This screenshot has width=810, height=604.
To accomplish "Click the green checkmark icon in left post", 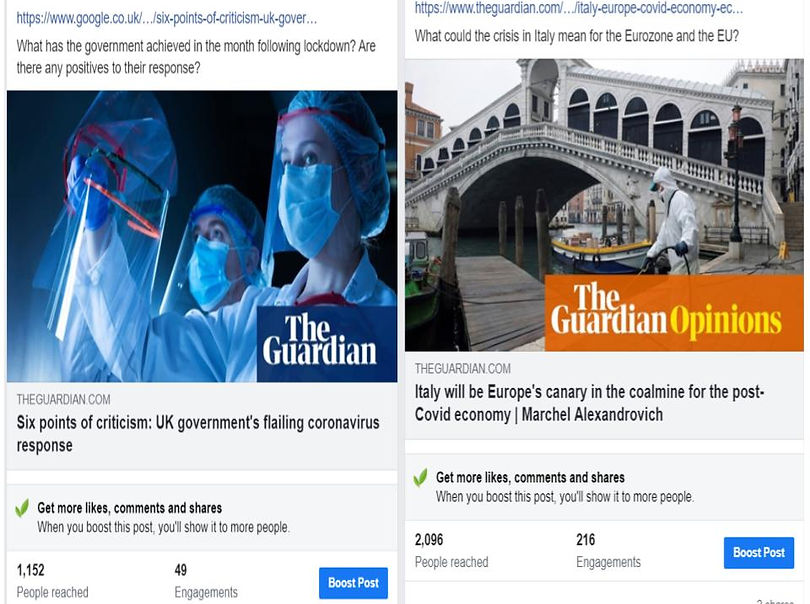I will click(x=22, y=508).
